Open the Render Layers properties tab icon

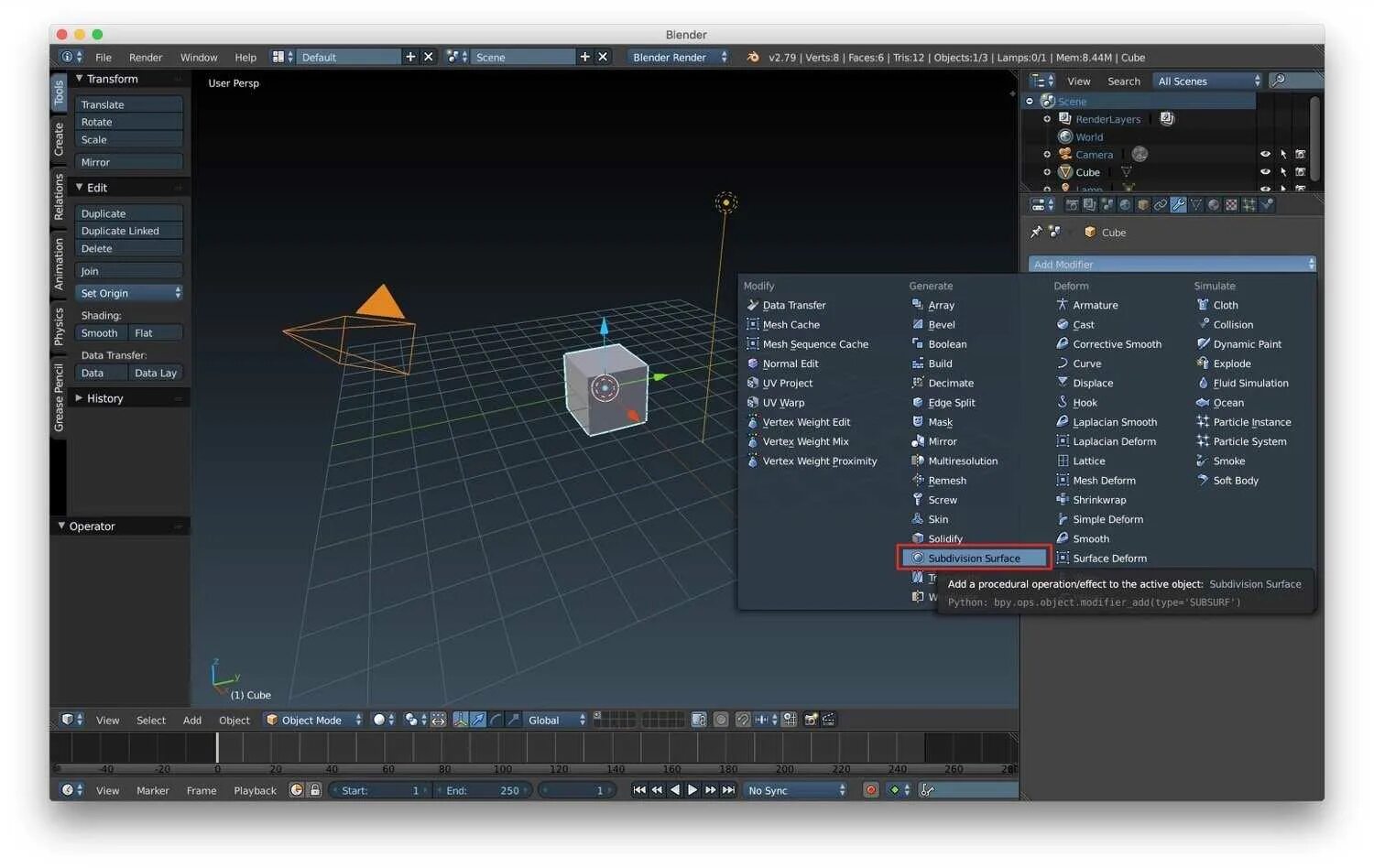(1089, 205)
